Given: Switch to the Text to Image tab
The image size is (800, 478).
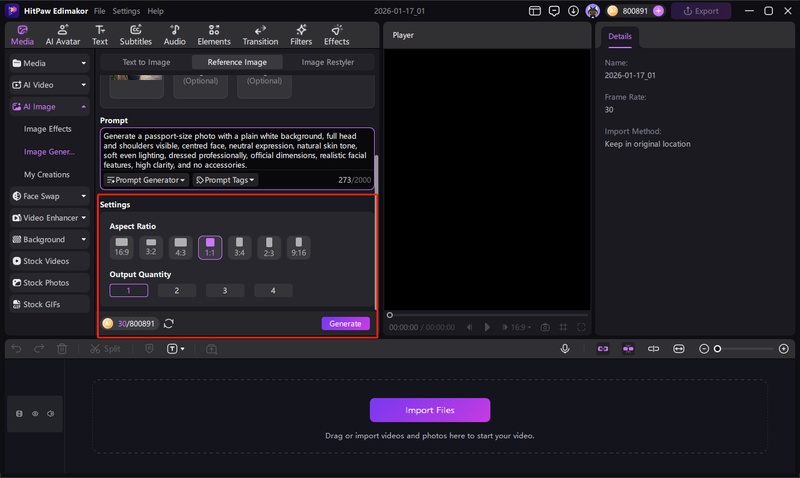Looking at the screenshot, I should point(146,62).
